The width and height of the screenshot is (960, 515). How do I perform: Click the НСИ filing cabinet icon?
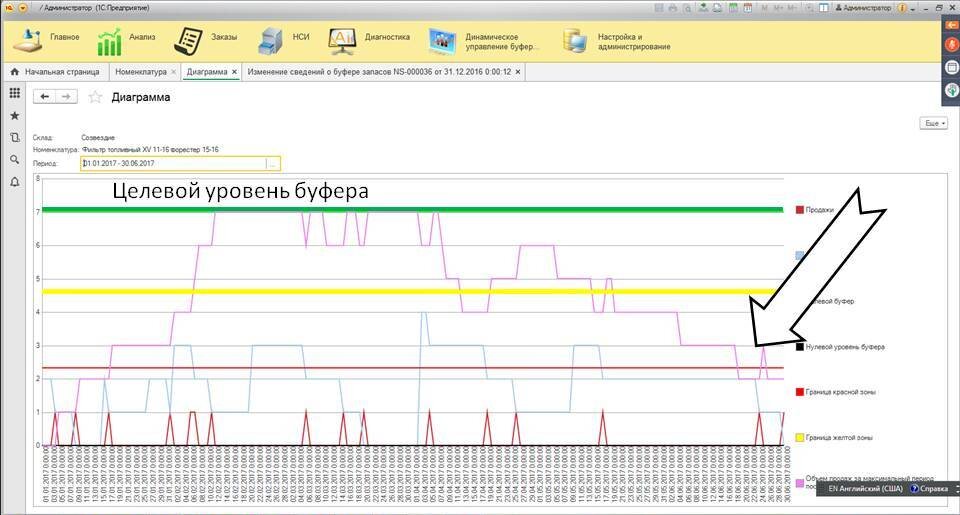(x=270, y=41)
